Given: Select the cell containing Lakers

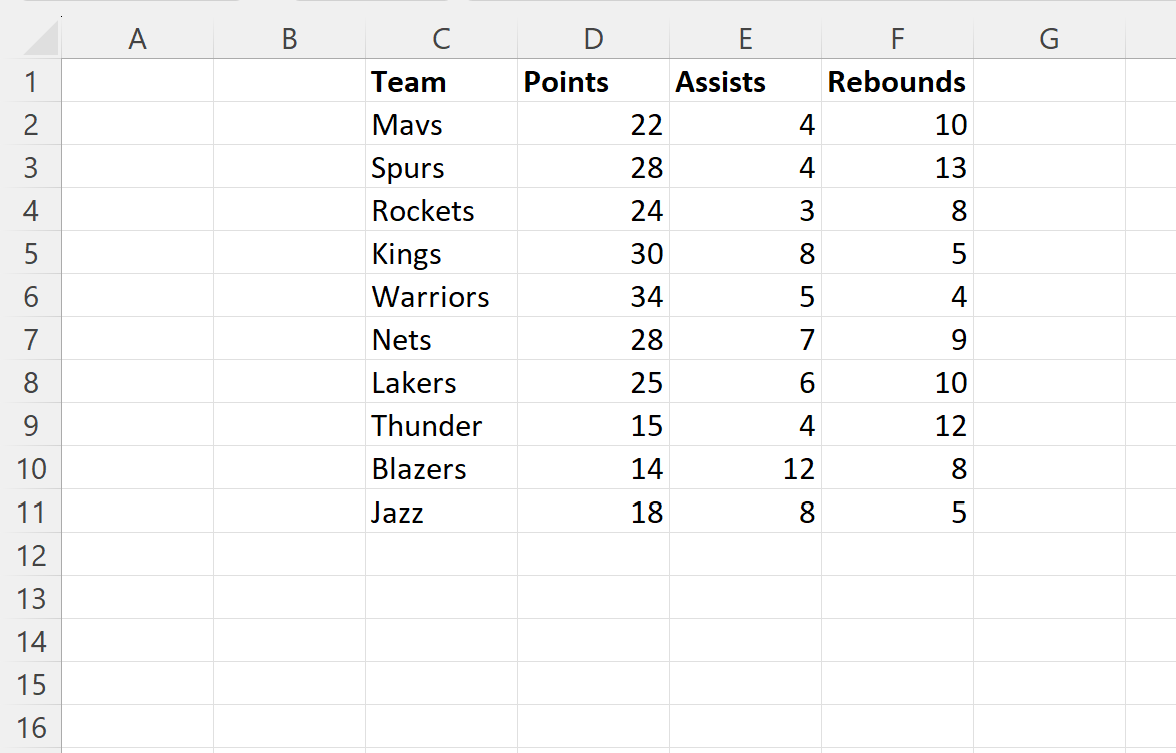Looking at the screenshot, I should click(x=440, y=382).
